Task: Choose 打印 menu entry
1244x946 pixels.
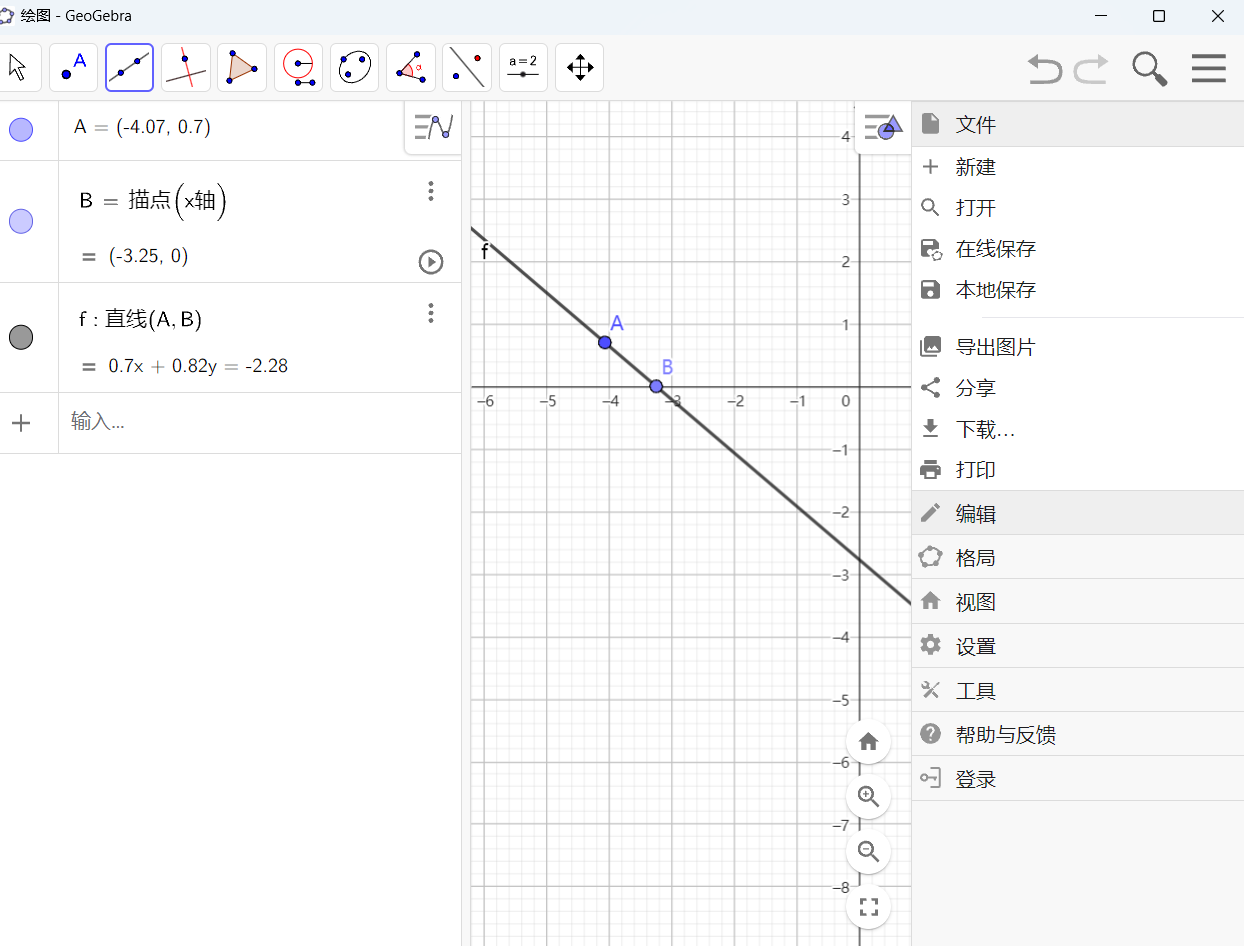Action: (x=1078, y=470)
